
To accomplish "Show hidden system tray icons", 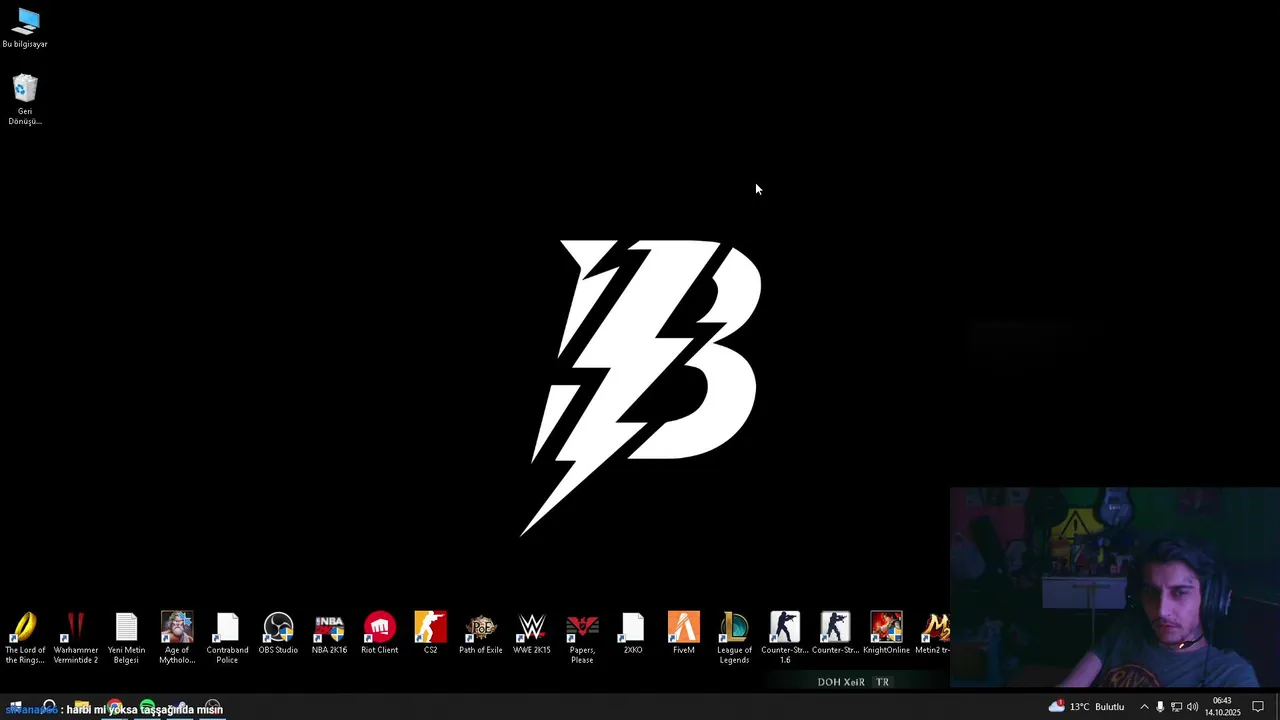I will coord(1144,707).
